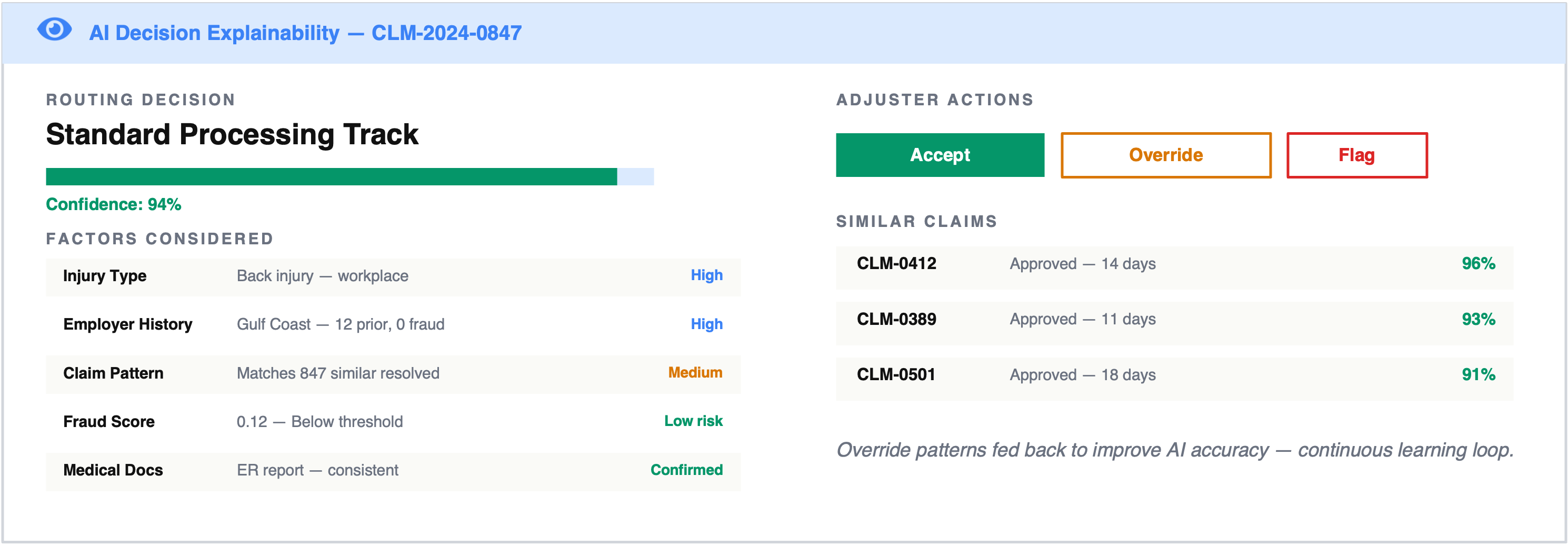Click the Factors Considered section header
The image size is (1568, 545).
tap(159, 239)
